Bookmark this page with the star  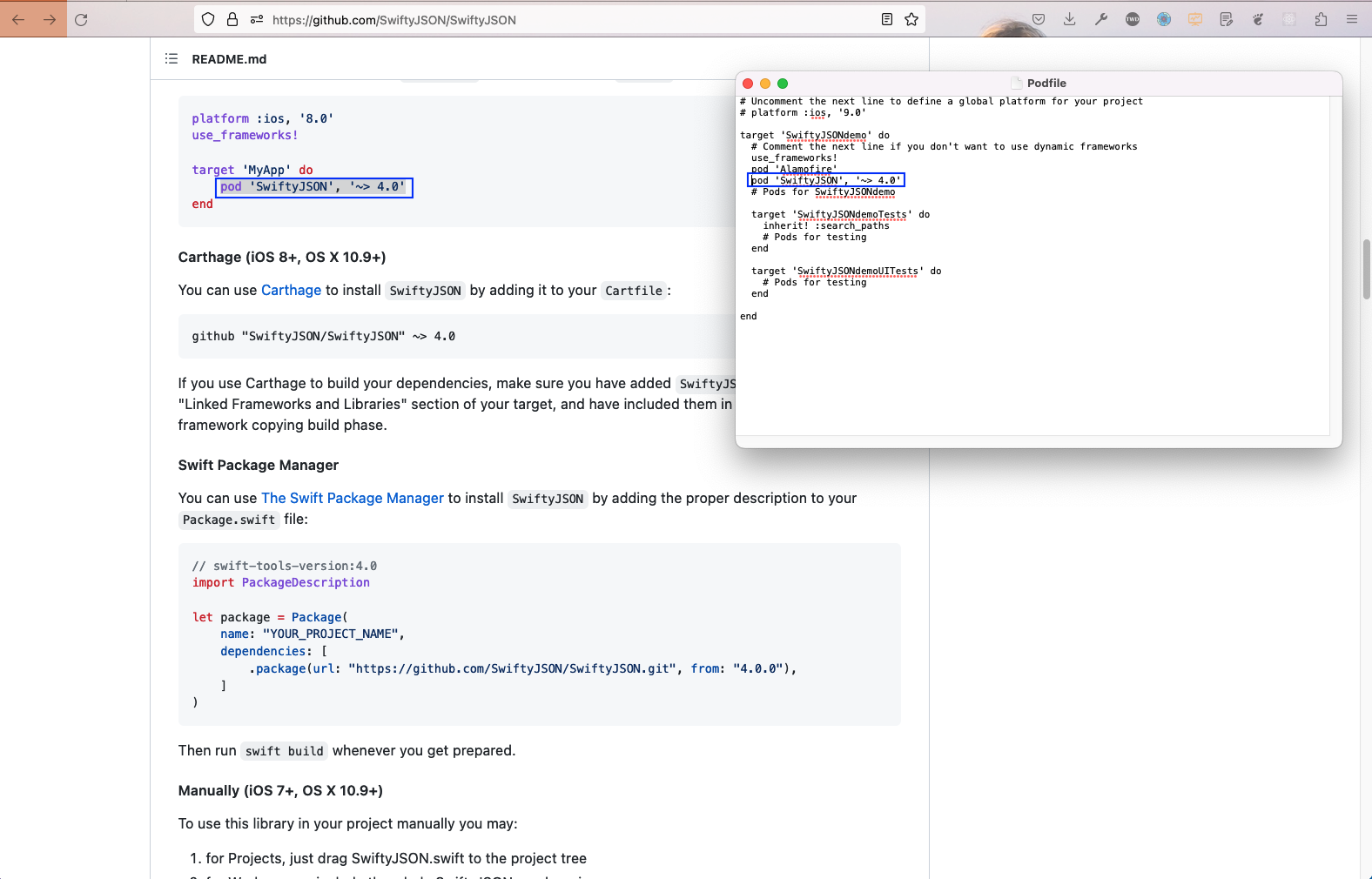(911, 19)
